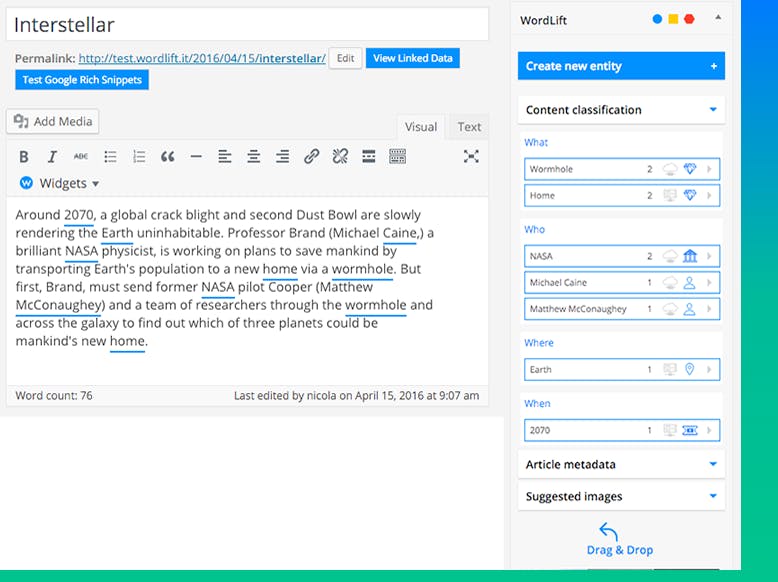Collapse the WordLift panel arrow
Viewport: 778px width, 582px height.
(718, 17)
